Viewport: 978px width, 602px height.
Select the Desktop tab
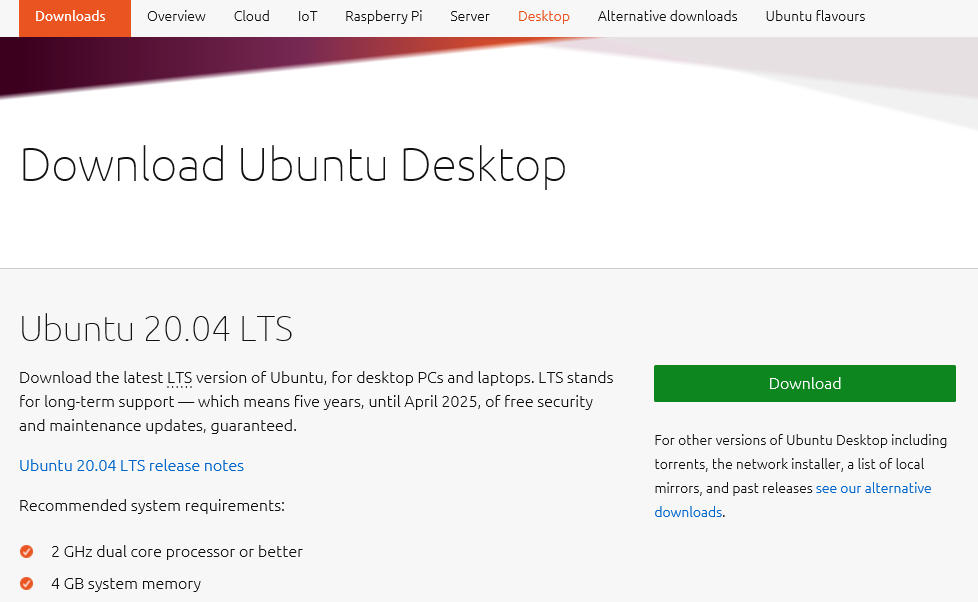(543, 16)
